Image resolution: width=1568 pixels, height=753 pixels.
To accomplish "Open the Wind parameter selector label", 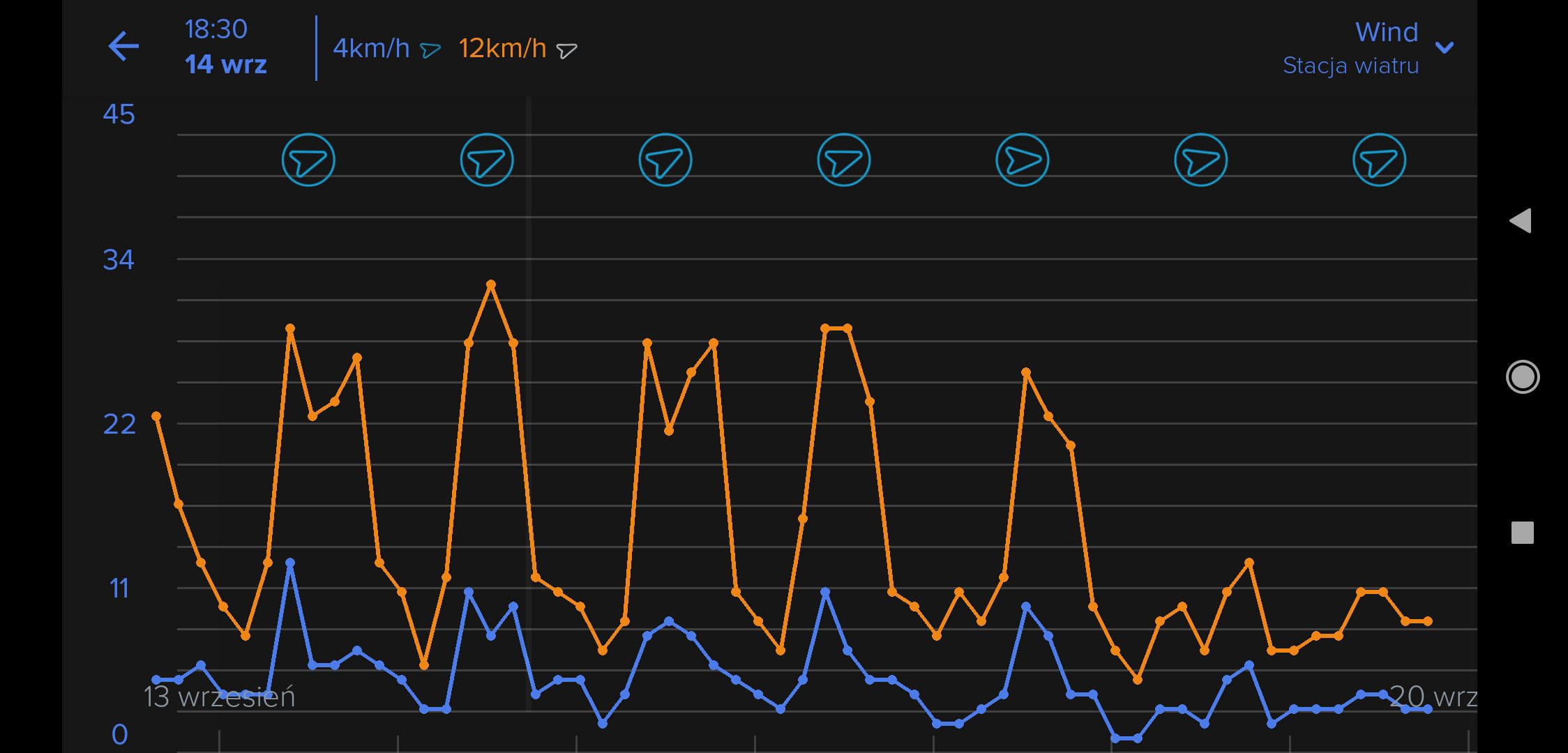I will coord(1386,32).
